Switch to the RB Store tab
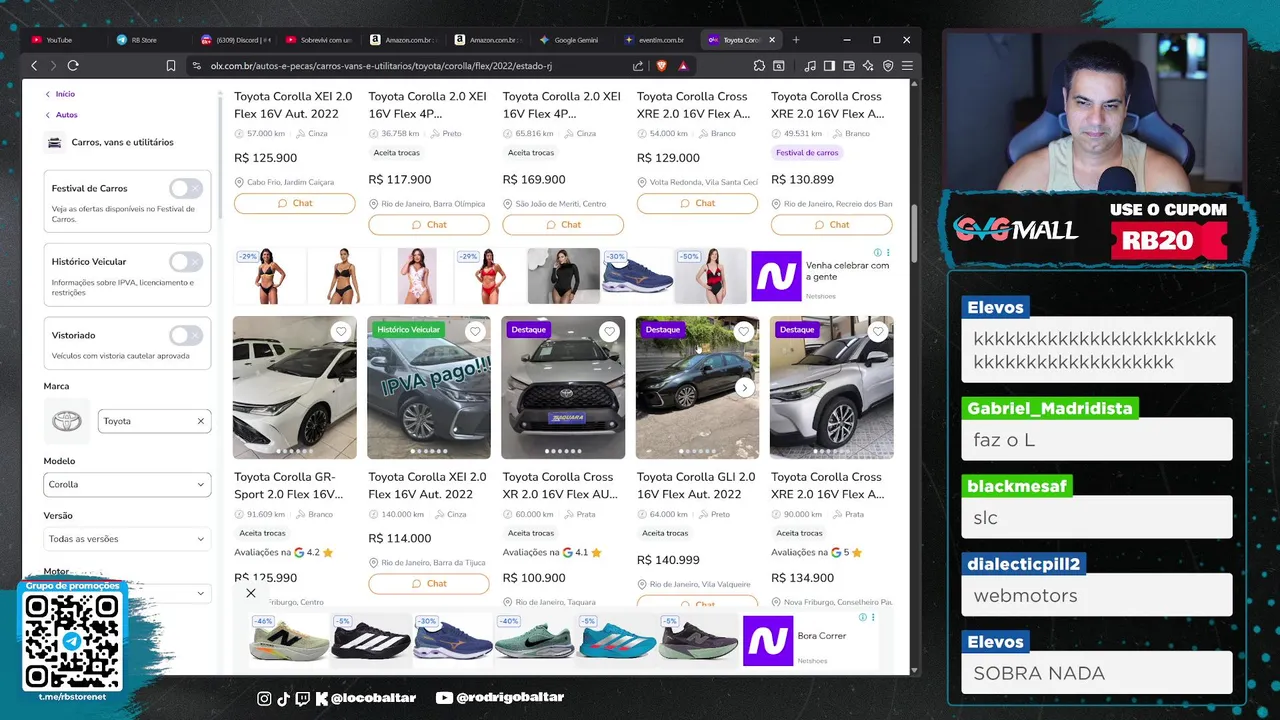The image size is (1280, 720). pos(145,40)
